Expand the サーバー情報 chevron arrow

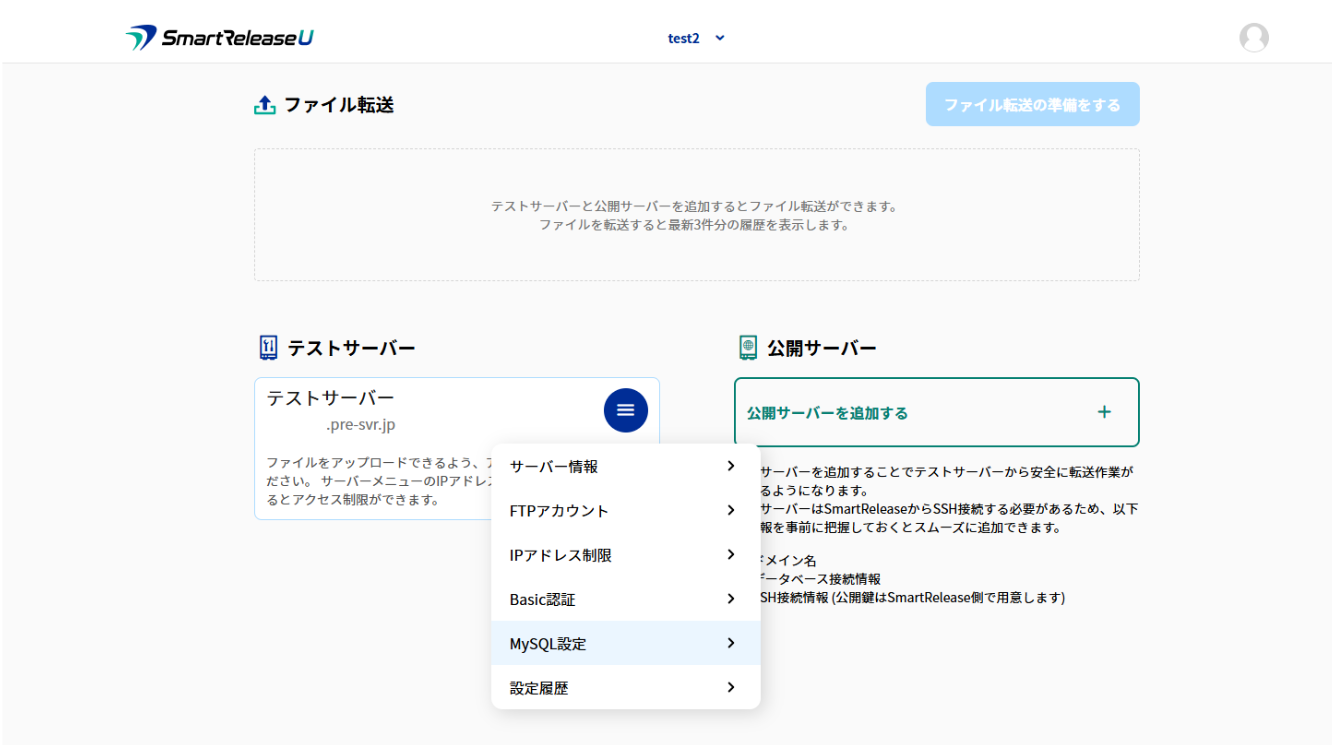731,466
